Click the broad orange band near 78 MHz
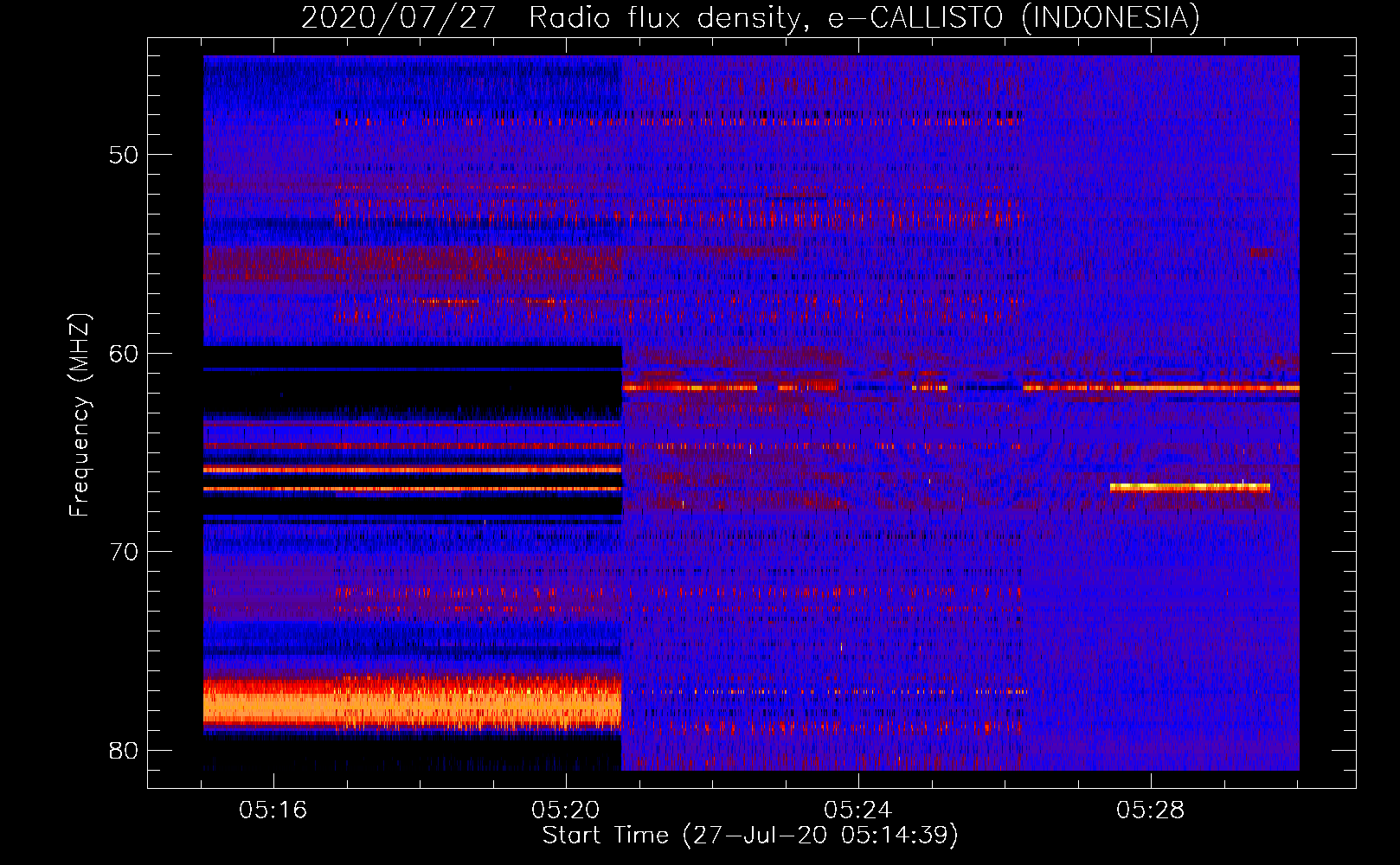The image size is (1400, 865). coord(413,702)
